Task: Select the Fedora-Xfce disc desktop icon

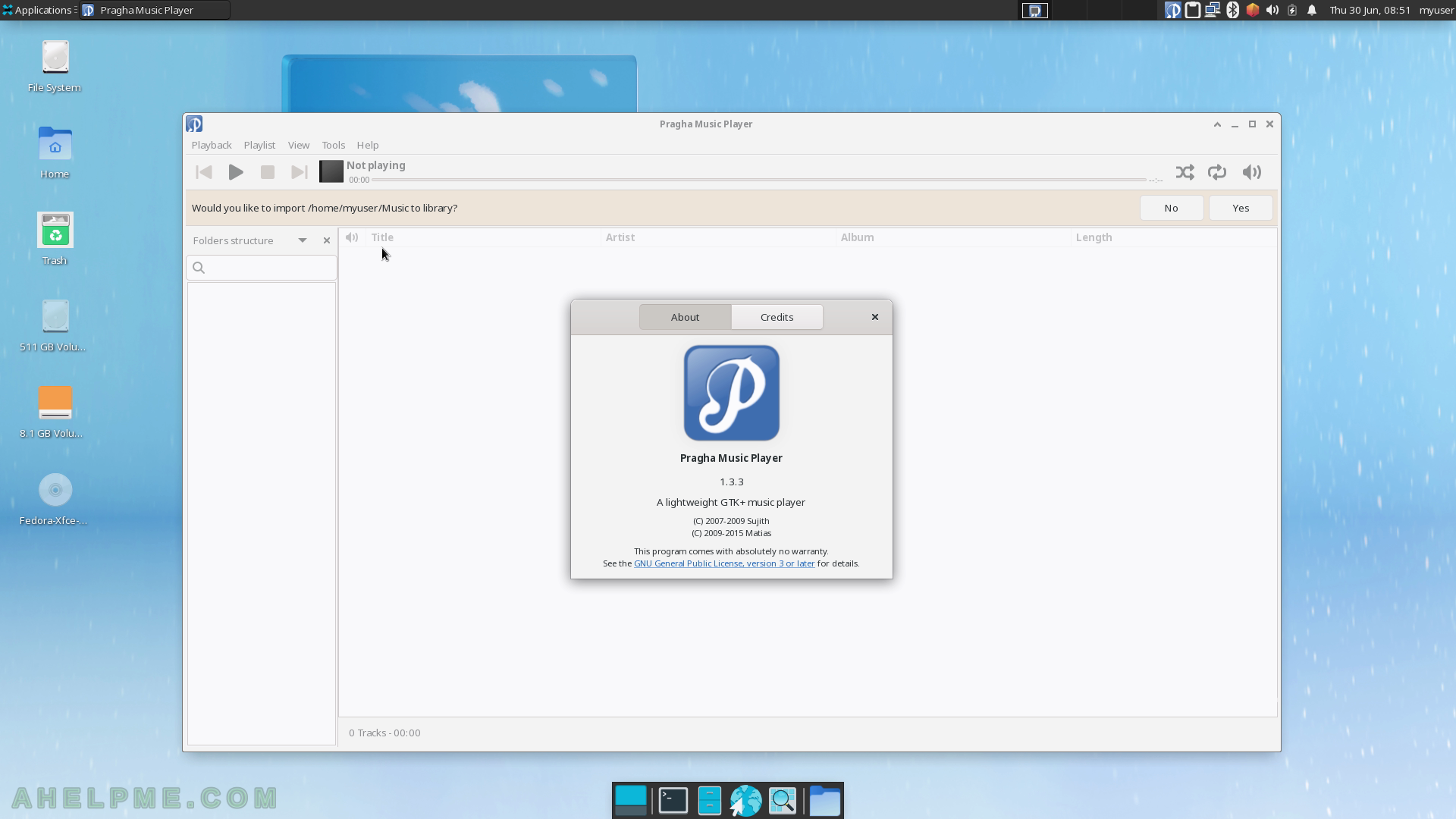Action: pos(55,499)
